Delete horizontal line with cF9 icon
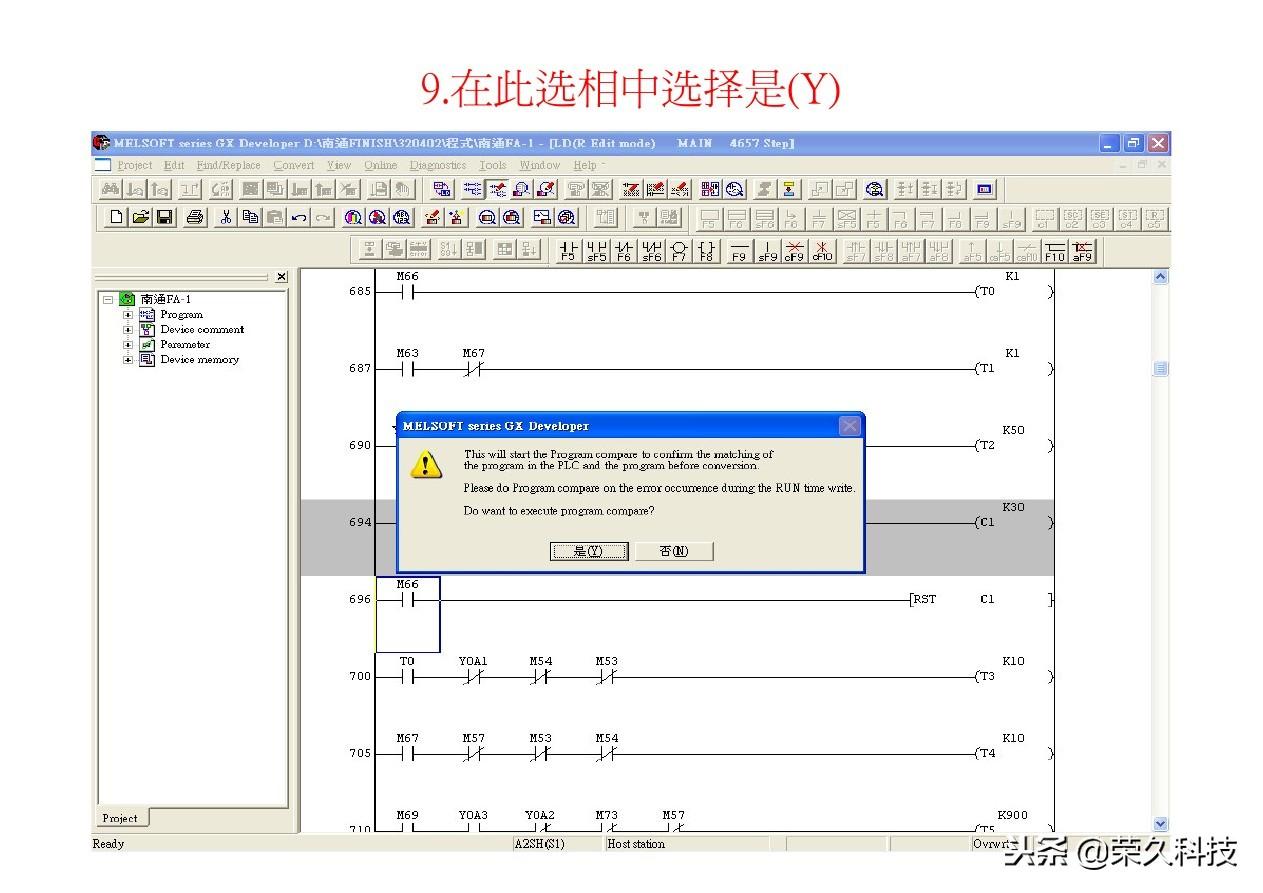The height and width of the screenshot is (893, 1263). click(x=794, y=250)
